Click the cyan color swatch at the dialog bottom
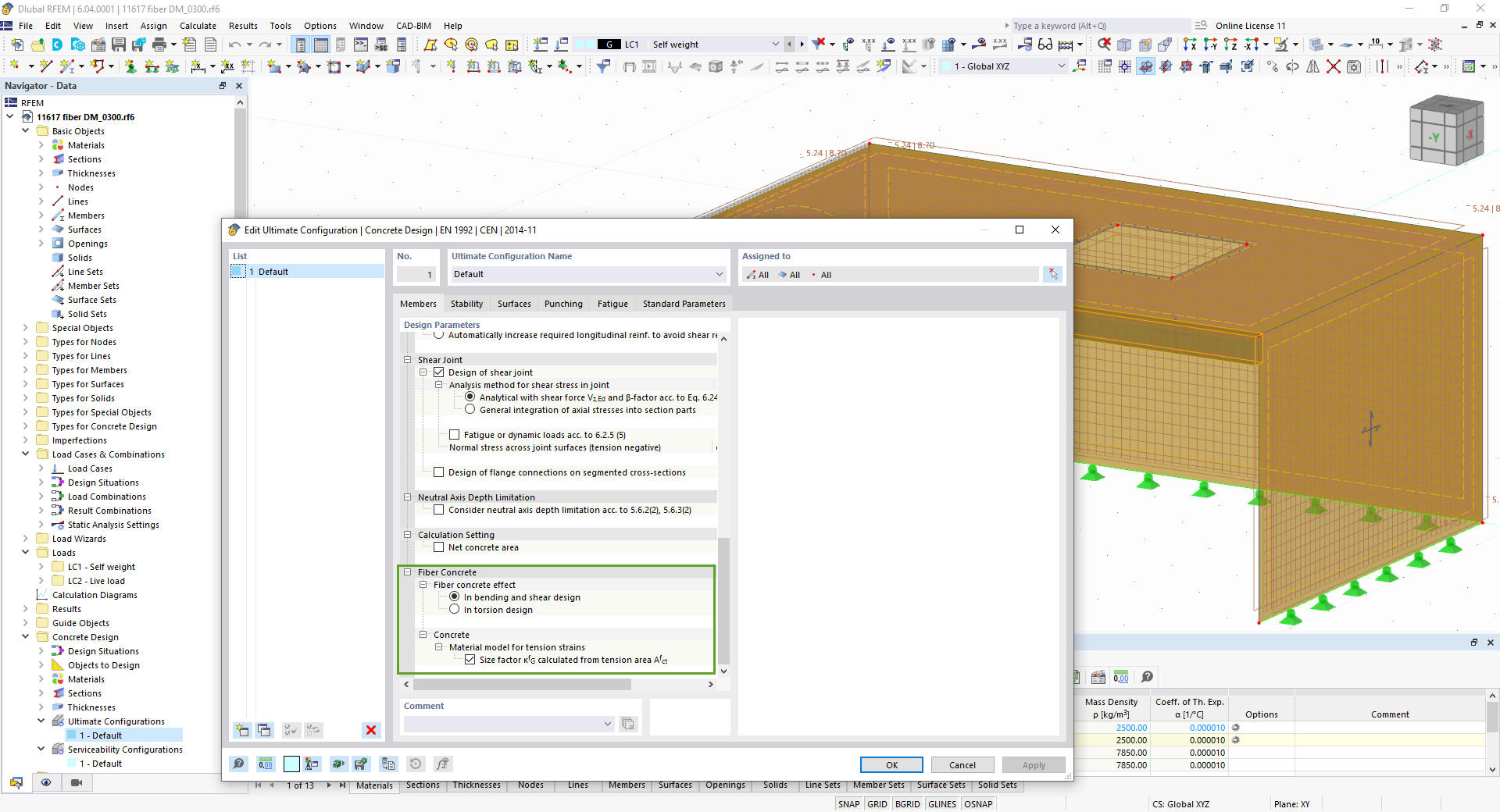1500x812 pixels. coord(291,764)
